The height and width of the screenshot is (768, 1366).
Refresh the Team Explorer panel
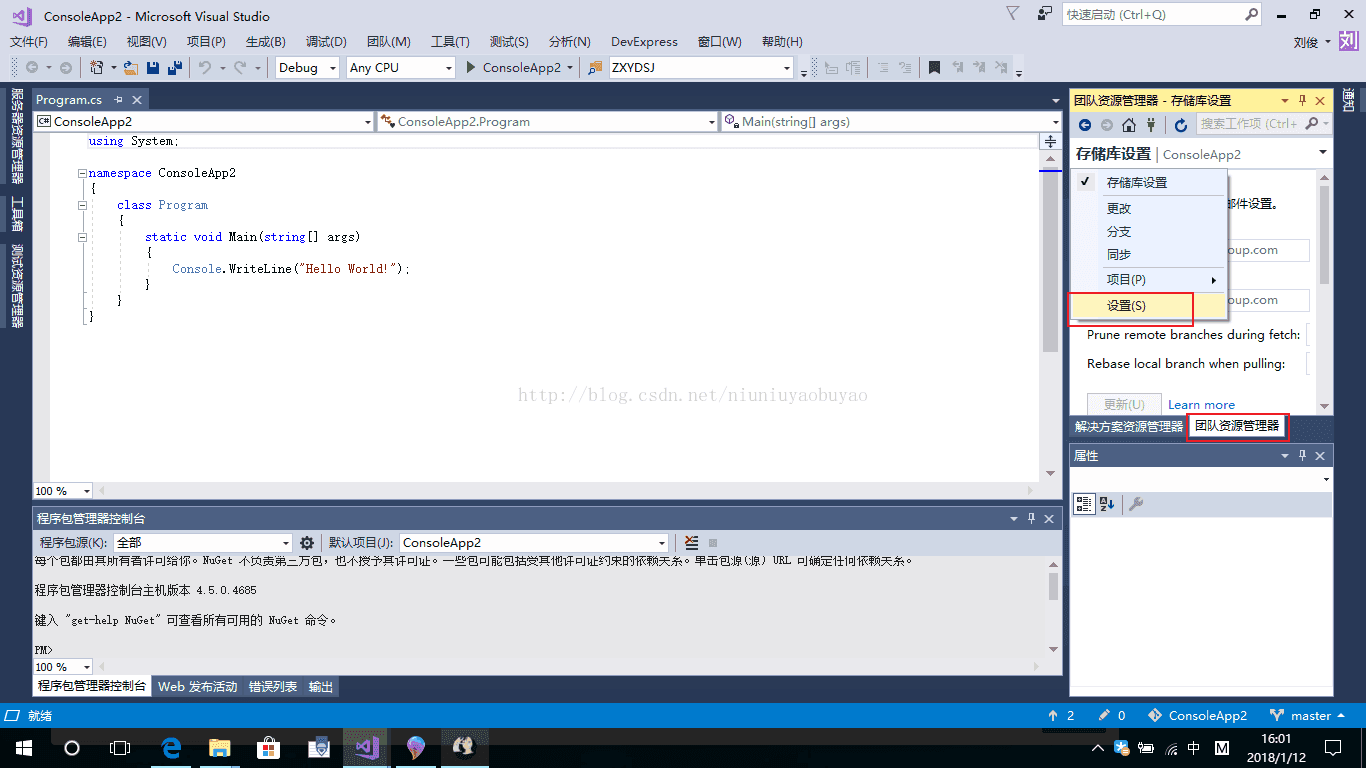(1181, 125)
